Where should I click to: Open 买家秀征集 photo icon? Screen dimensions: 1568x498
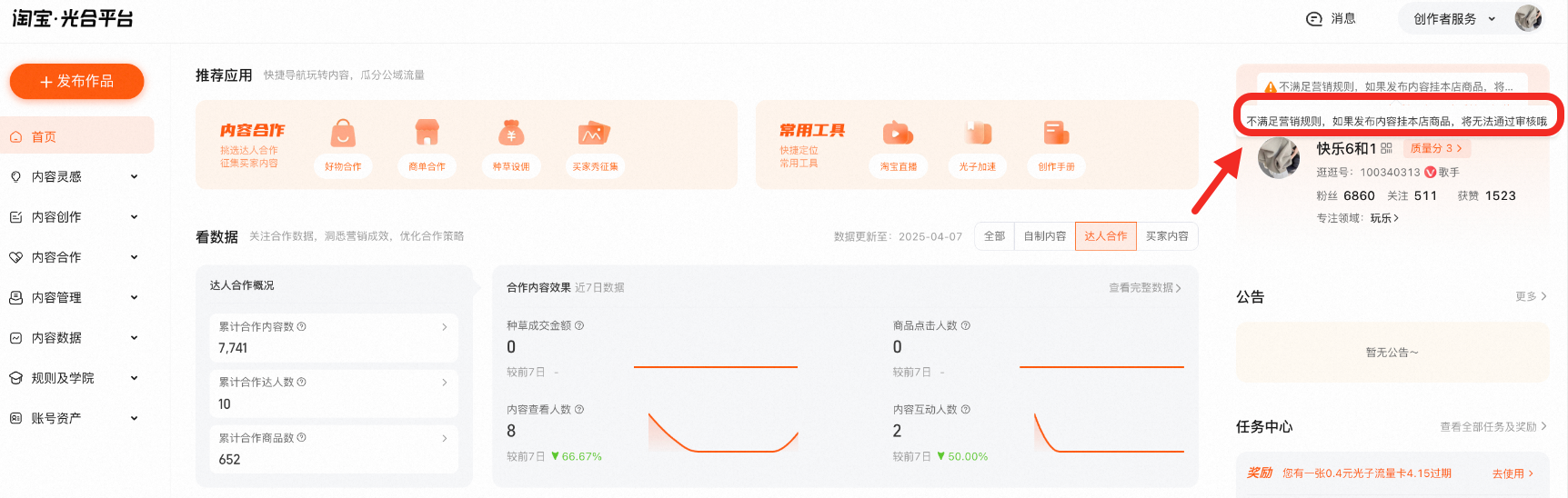595,133
